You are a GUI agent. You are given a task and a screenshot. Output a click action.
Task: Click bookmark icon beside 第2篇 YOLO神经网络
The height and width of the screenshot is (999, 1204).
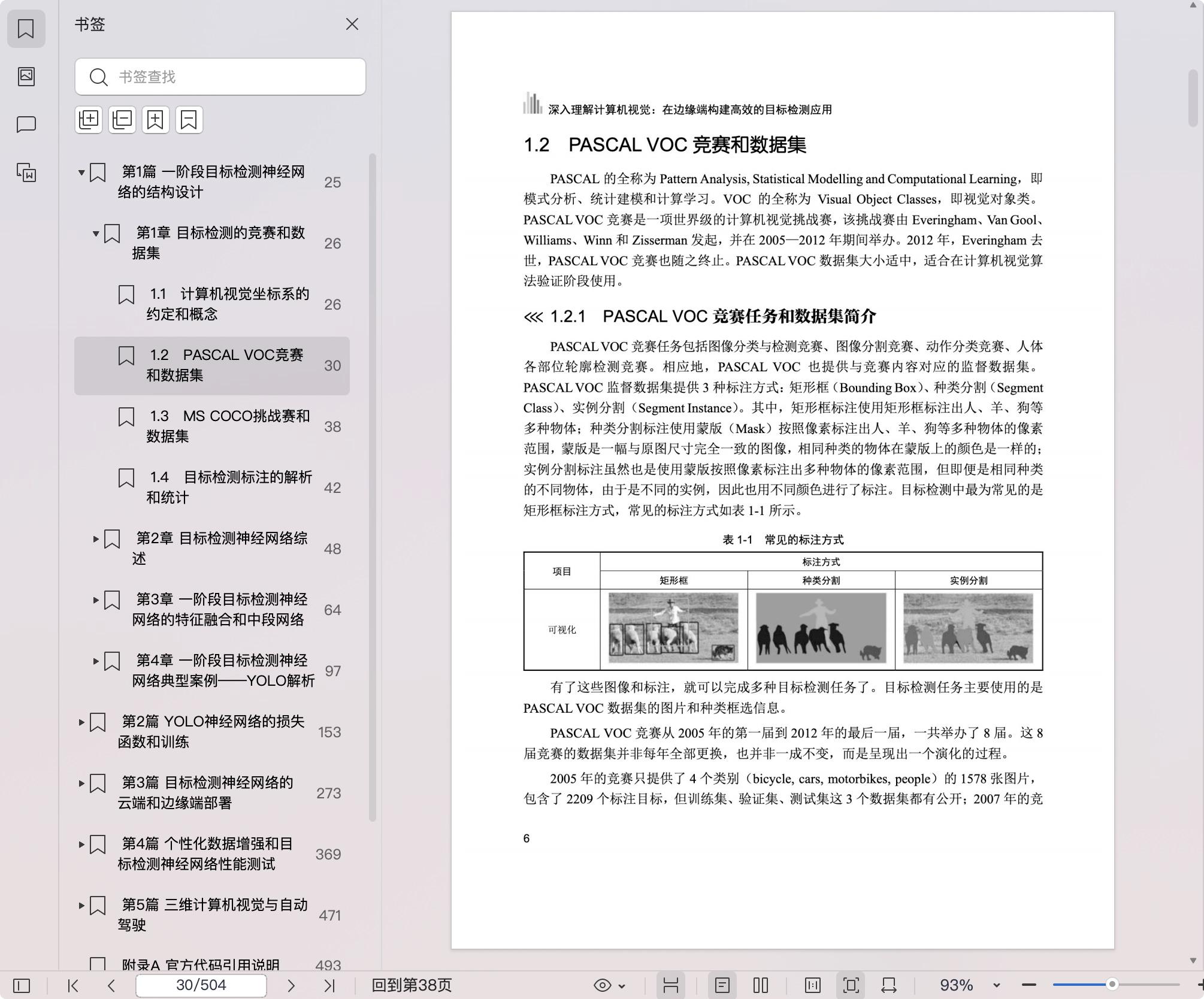point(97,722)
